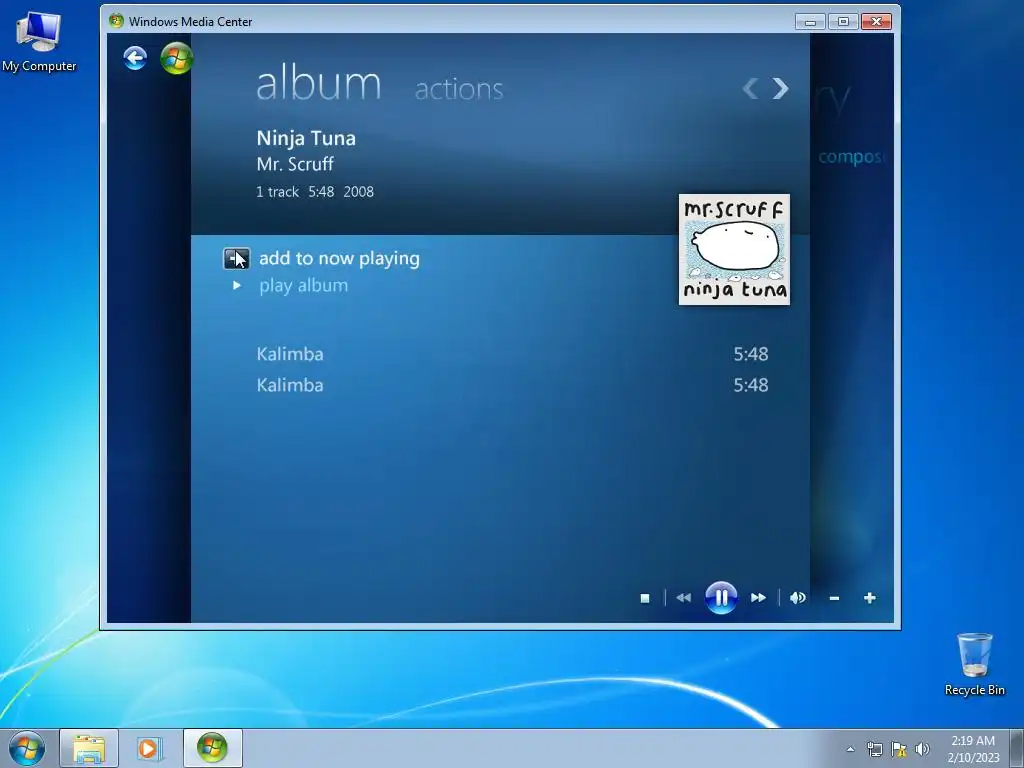Screen dimensions: 1024x768
Task: Open Windows Media Player from the taskbar
Action: tap(149, 748)
